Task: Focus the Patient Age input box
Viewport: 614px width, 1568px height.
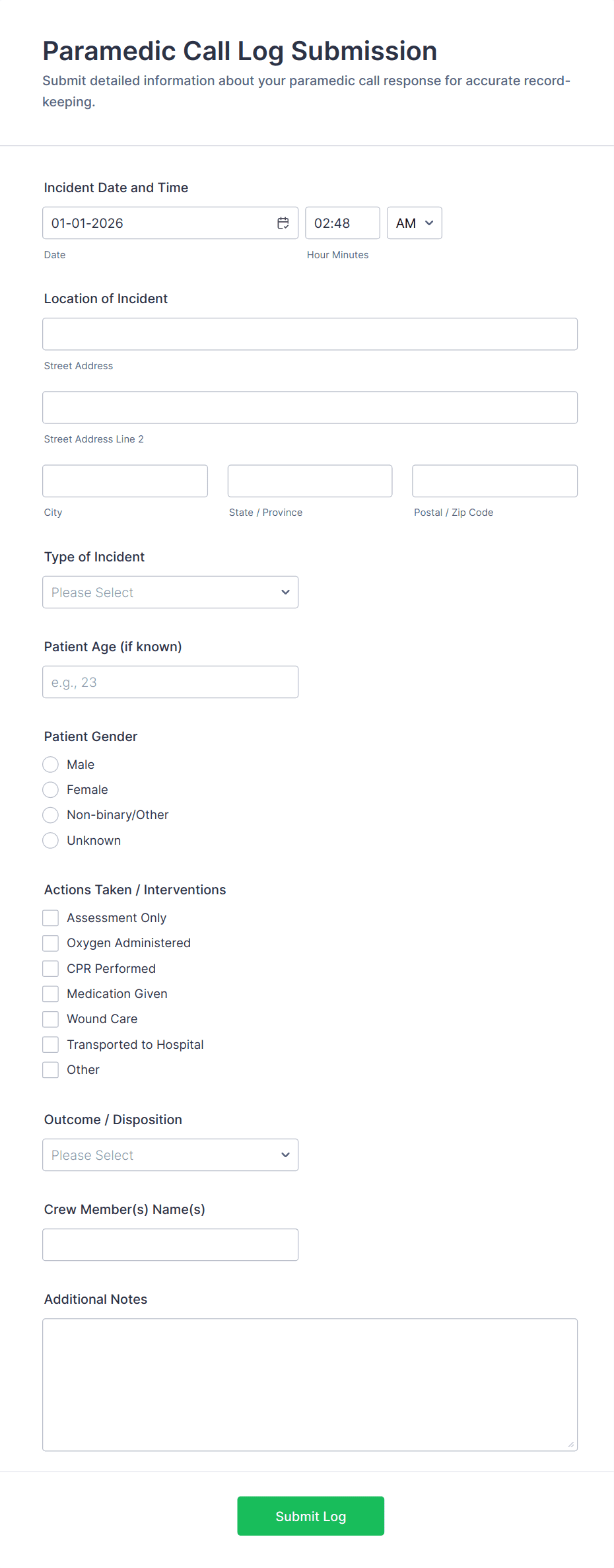Action: pos(170,682)
